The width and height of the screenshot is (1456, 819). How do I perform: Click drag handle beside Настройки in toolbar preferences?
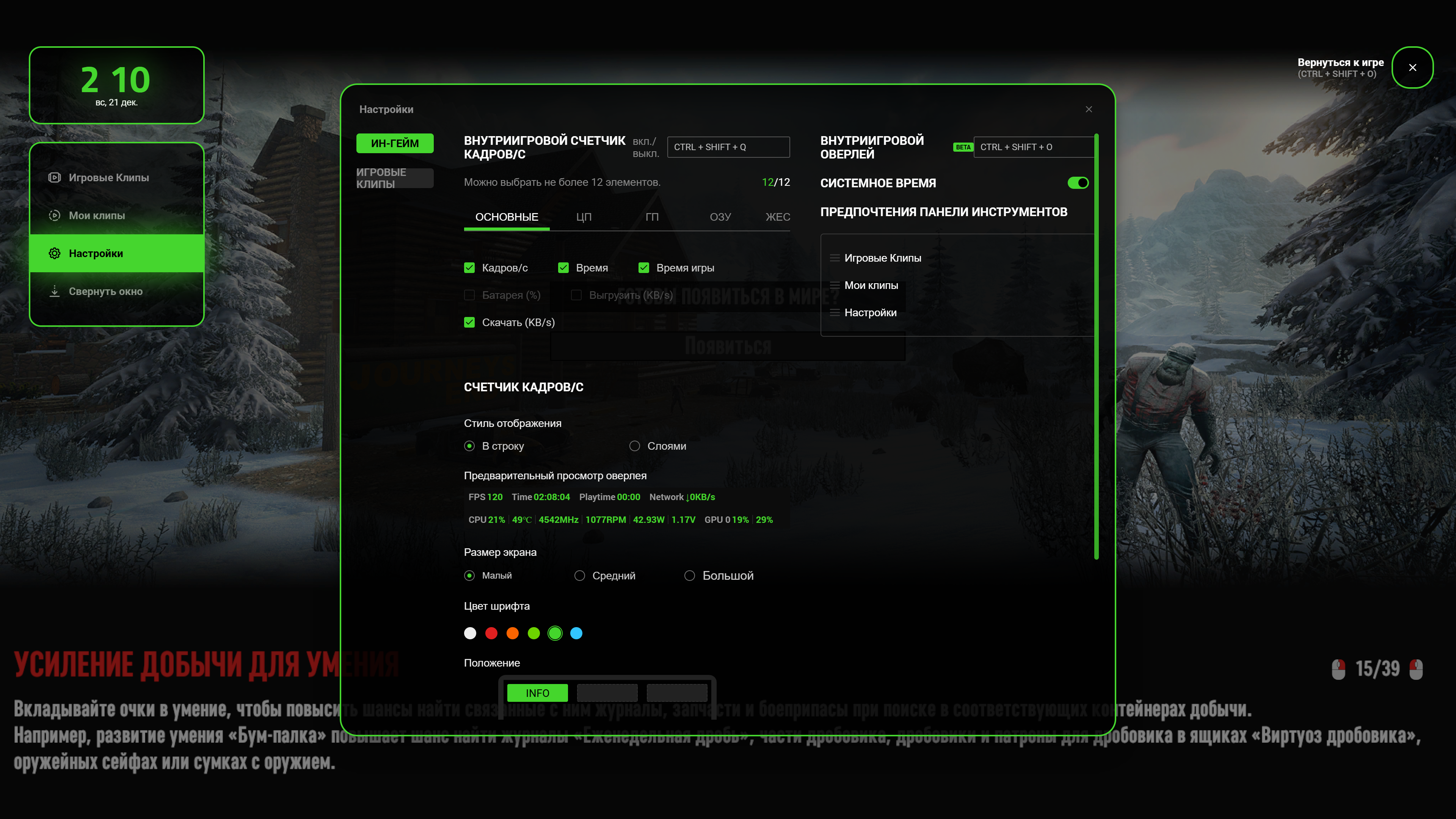pos(834,312)
